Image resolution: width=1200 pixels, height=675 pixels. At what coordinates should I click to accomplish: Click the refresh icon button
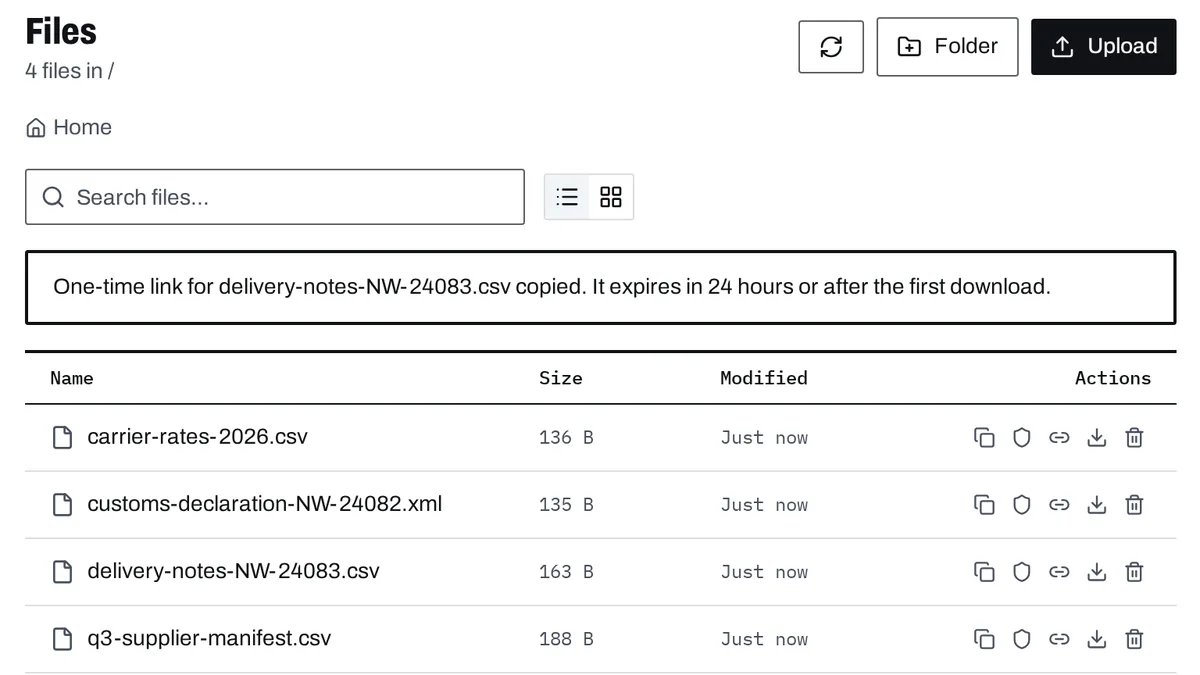pyautogui.click(x=831, y=46)
